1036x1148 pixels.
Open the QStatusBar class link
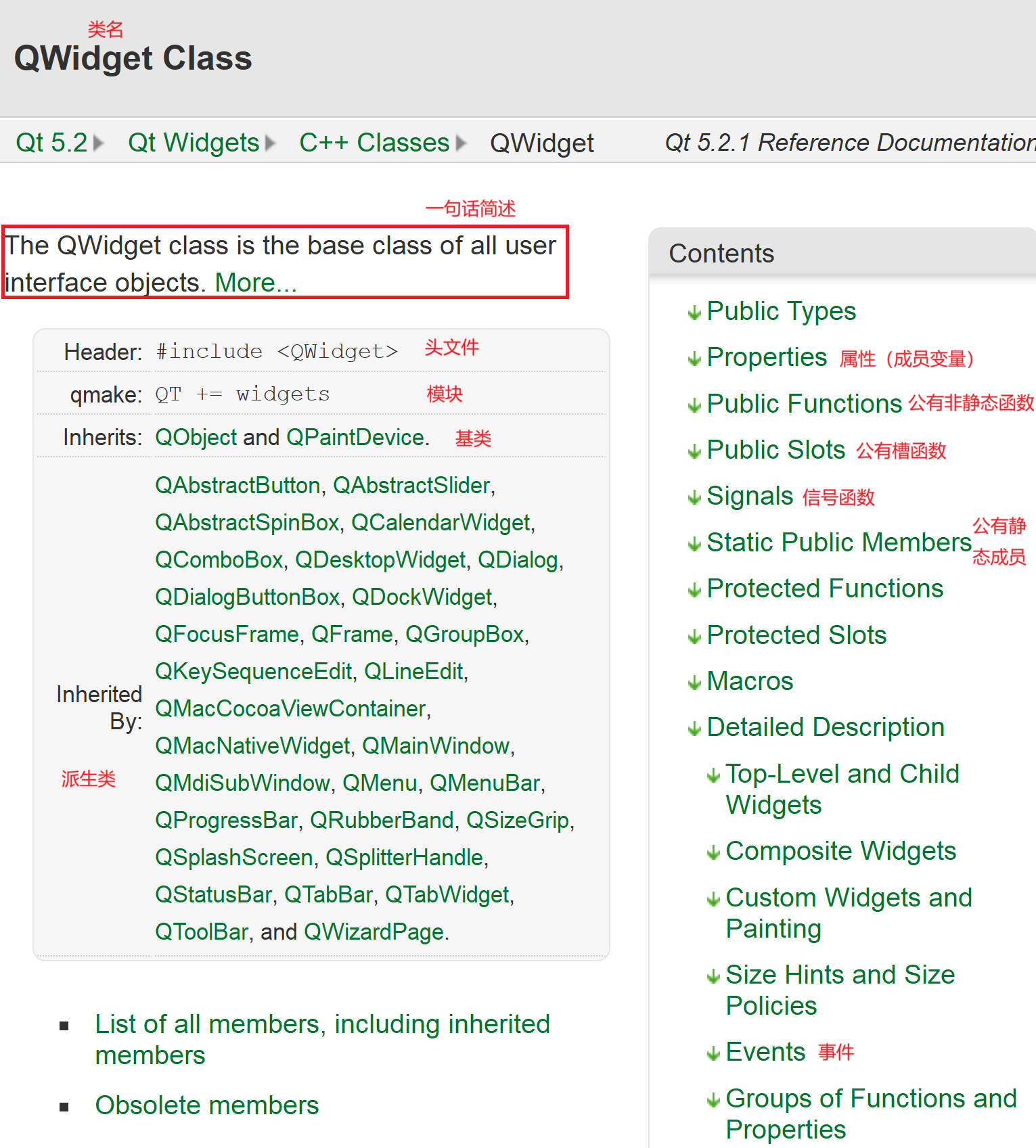pyautogui.click(x=213, y=894)
